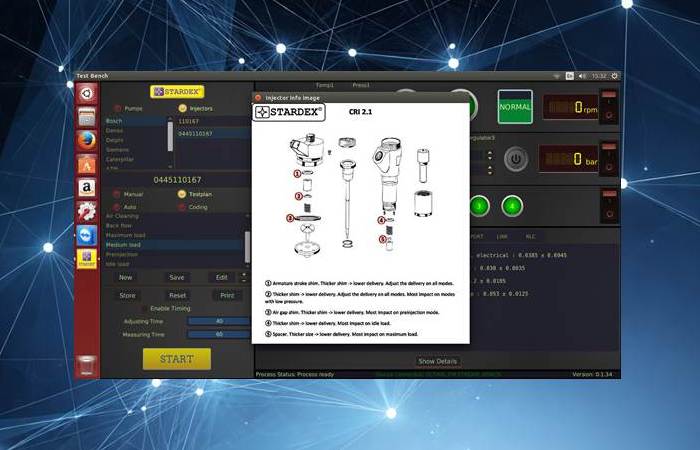Select the Injectors radio button

182,108
